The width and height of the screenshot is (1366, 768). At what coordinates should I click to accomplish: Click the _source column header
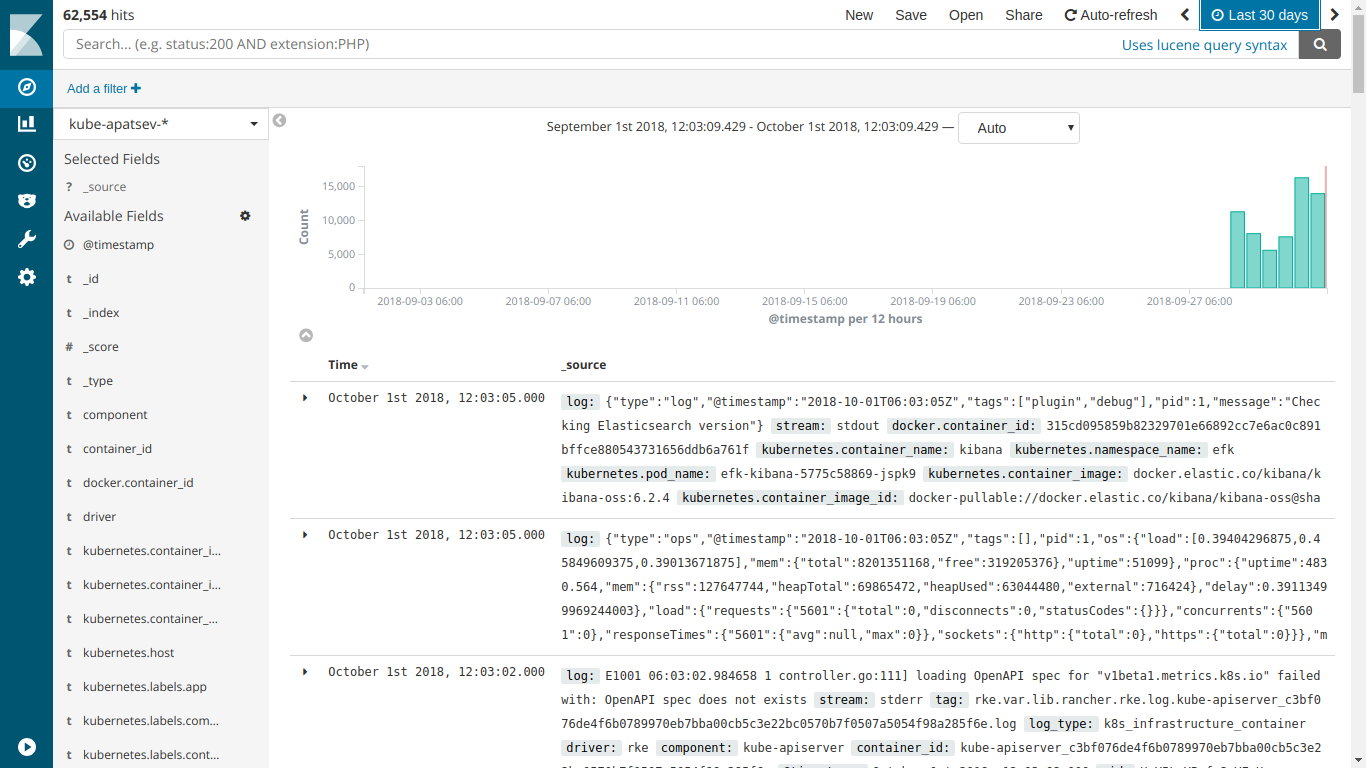coord(584,365)
